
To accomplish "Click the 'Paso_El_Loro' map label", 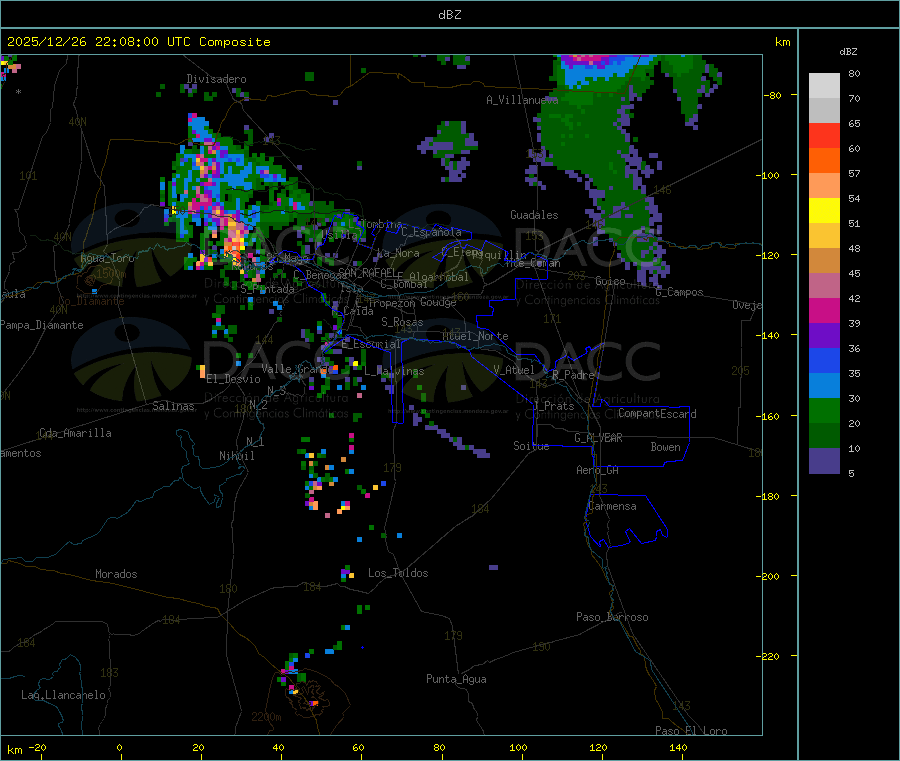I will coord(692,731).
